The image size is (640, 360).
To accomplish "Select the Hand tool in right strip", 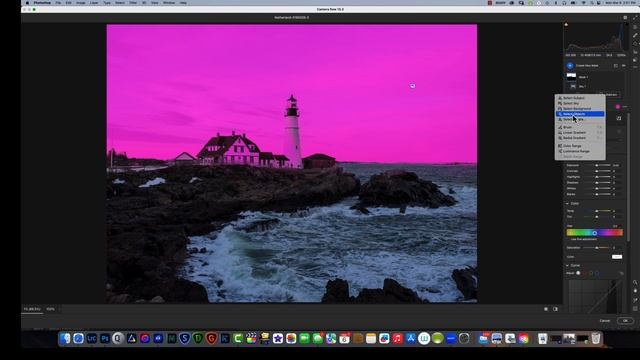I will [635, 291].
